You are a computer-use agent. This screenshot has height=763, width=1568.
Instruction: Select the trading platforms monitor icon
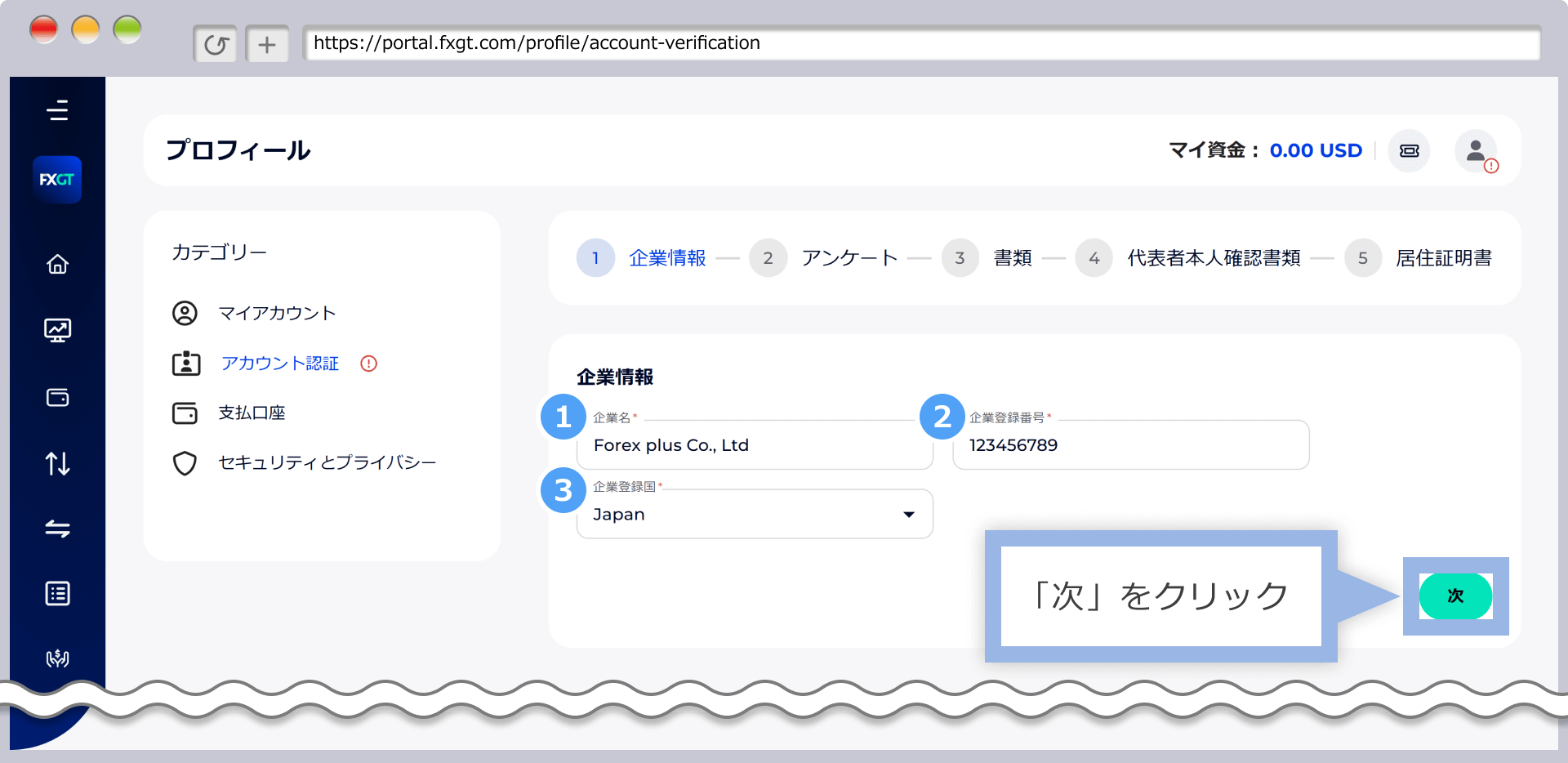pyautogui.click(x=57, y=330)
